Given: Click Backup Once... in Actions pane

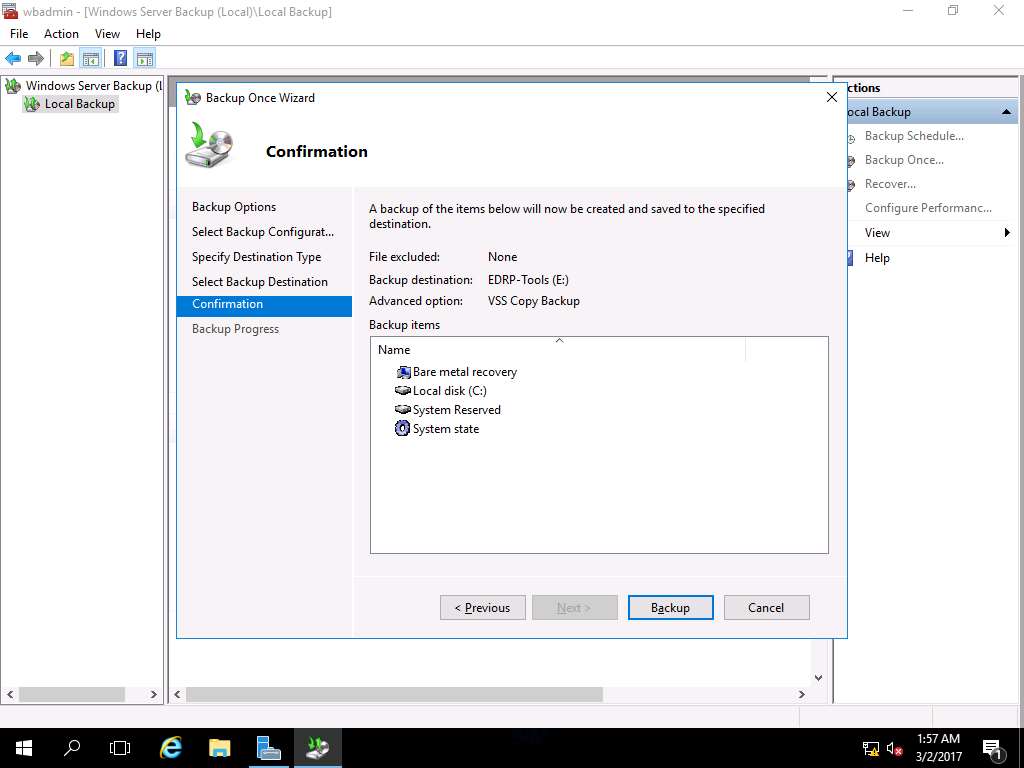Looking at the screenshot, I should click(904, 160).
